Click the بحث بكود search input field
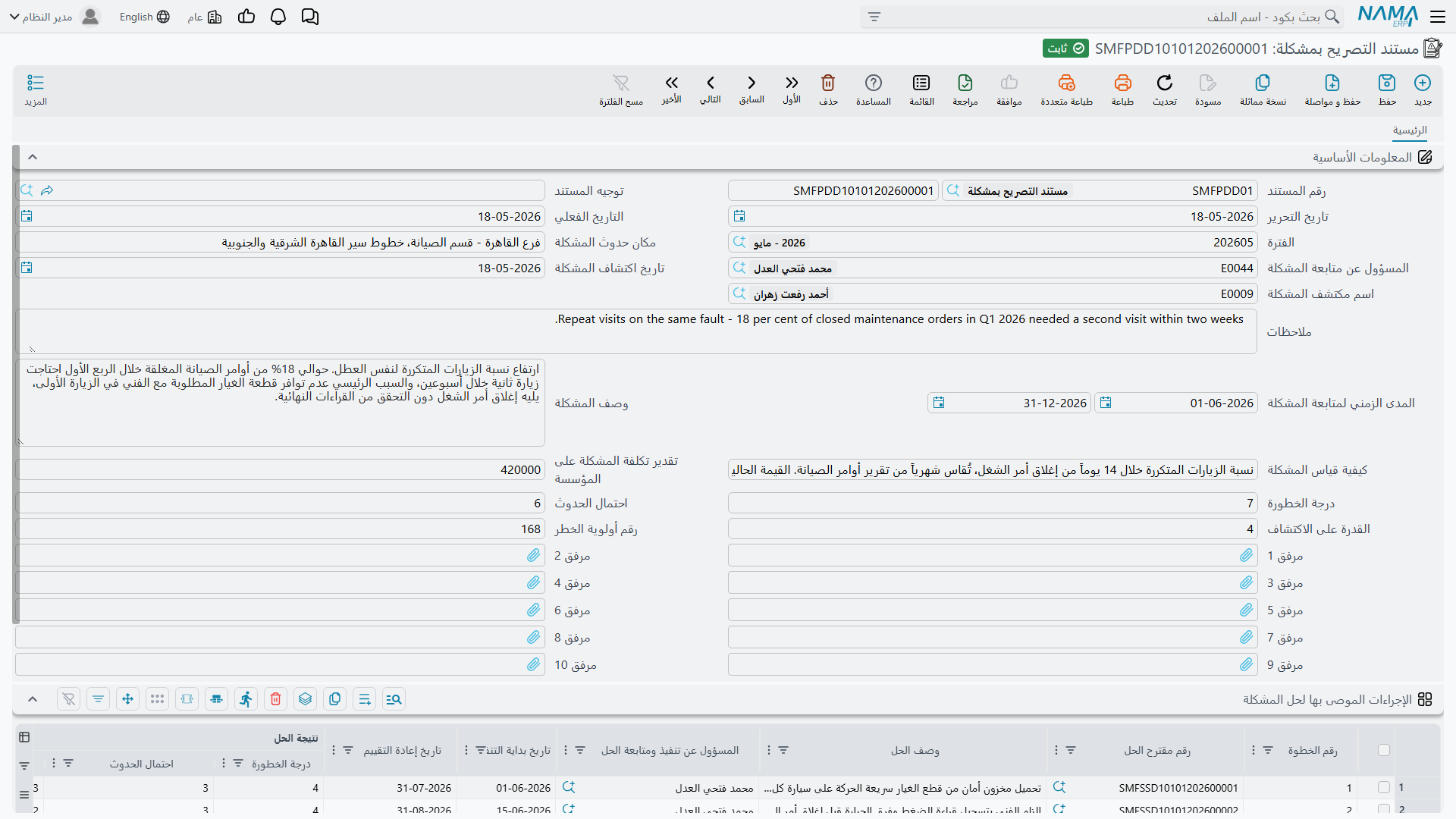The height and width of the screenshot is (819, 1456). tap(1103, 17)
